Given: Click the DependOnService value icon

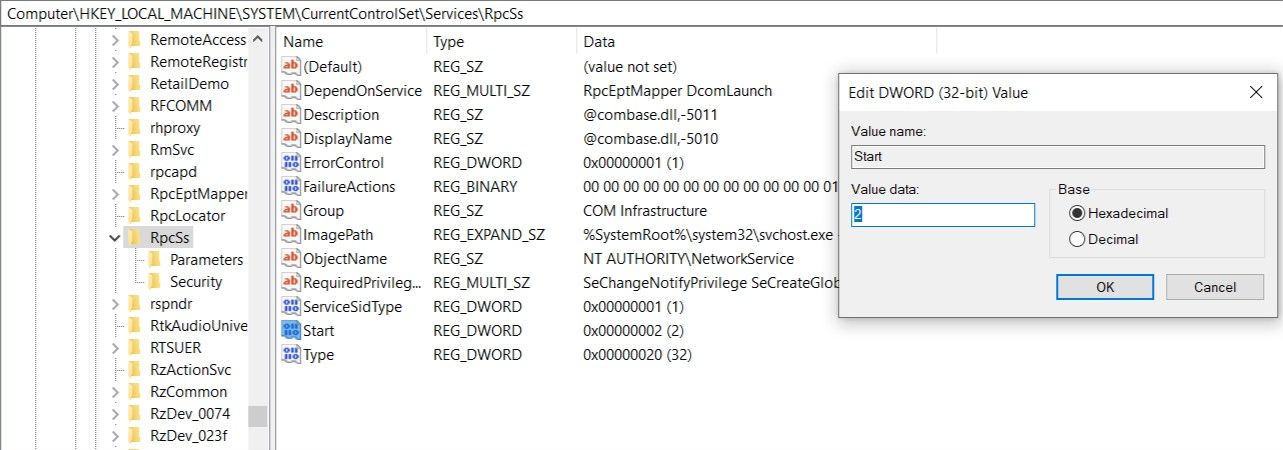Looking at the screenshot, I should point(291,91).
